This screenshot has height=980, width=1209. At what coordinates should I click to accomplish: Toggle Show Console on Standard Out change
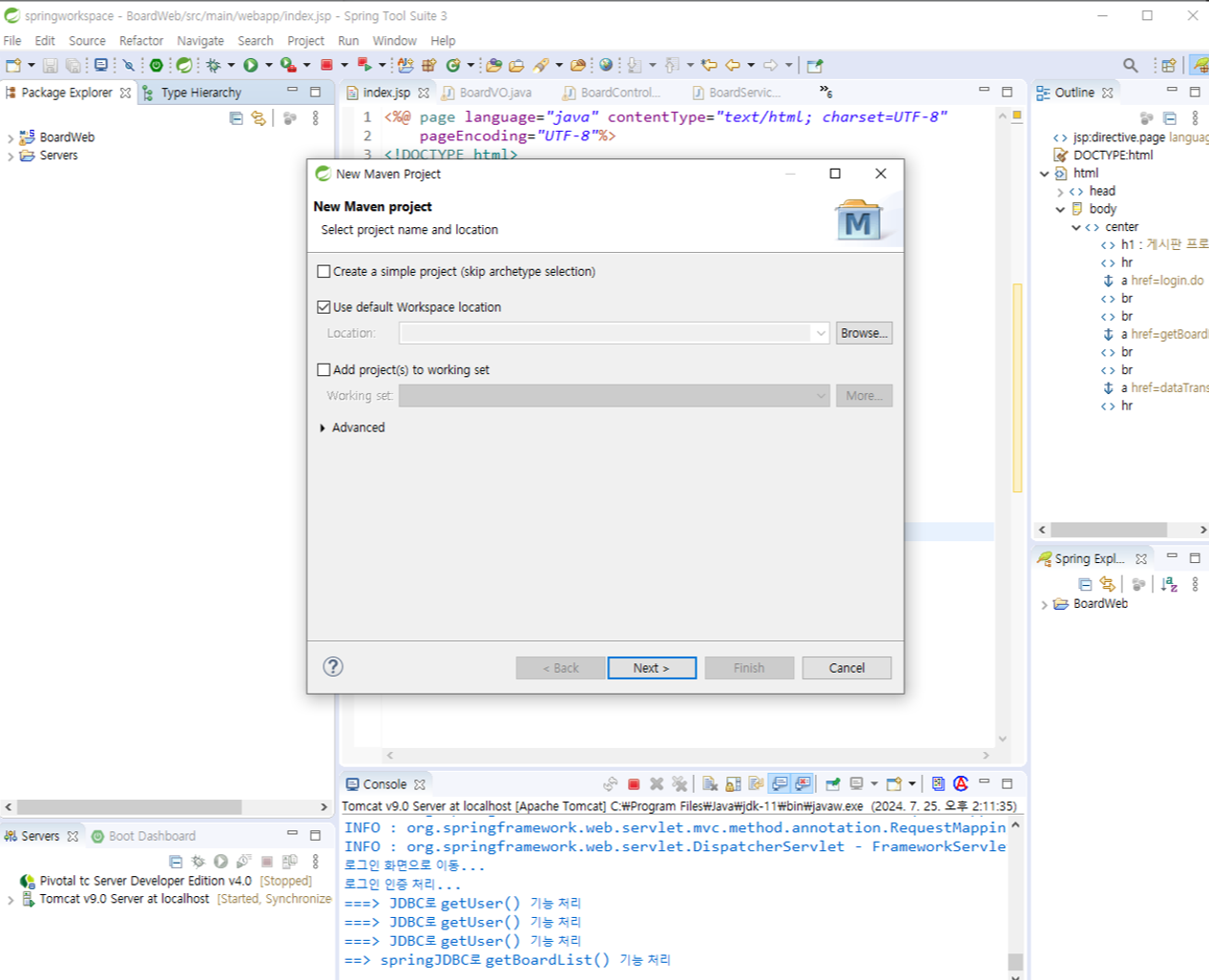click(780, 784)
